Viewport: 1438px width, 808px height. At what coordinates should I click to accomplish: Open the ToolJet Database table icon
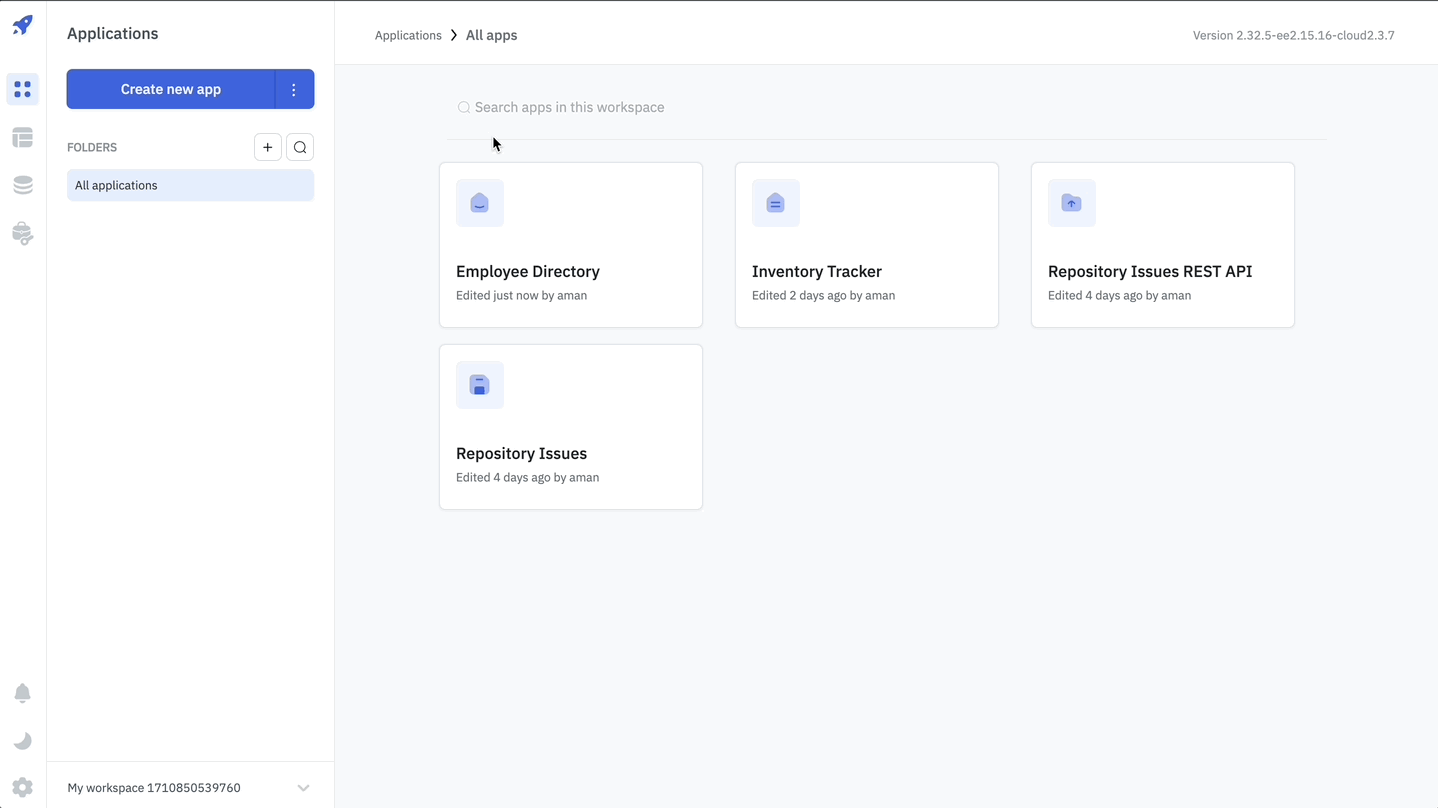(x=22, y=137)
